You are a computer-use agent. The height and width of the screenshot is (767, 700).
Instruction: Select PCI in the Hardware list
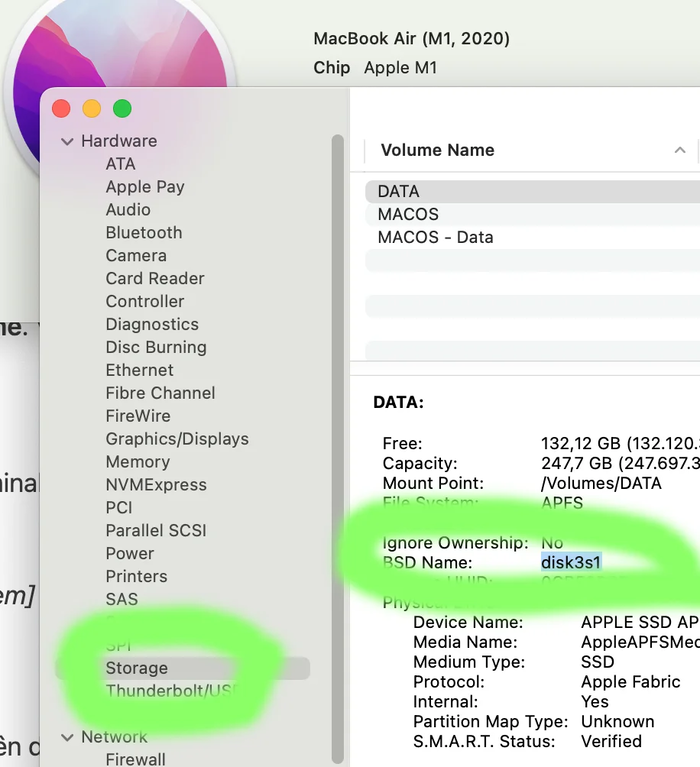pyautogui.click(x=119, y=508)
